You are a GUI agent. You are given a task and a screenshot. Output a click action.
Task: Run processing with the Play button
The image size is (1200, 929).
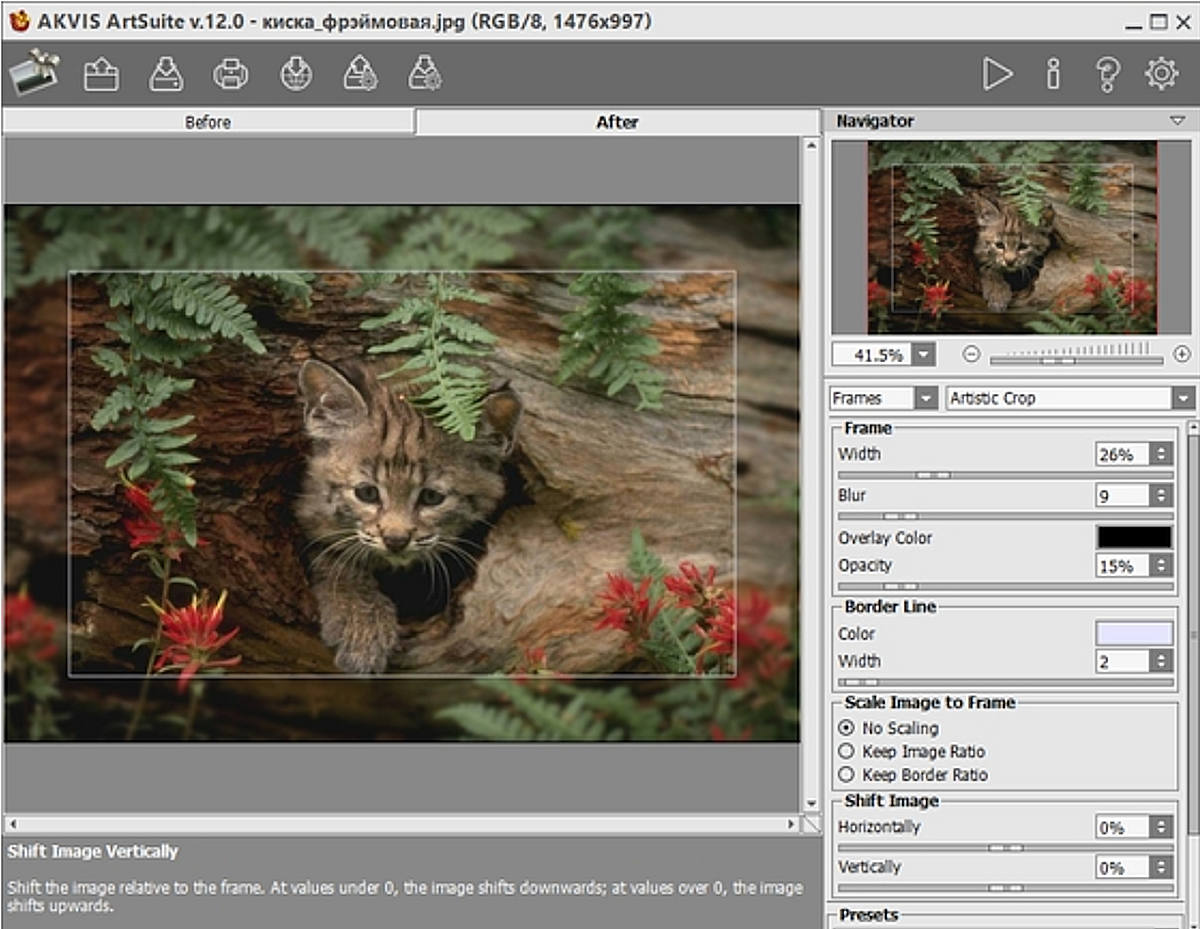(997, 74)
